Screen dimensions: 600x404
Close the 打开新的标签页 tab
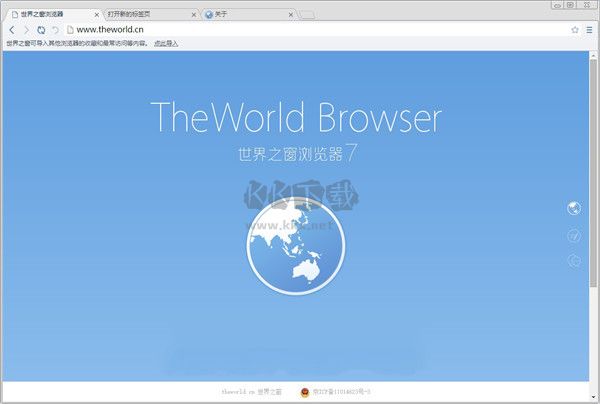click(194, 15)
